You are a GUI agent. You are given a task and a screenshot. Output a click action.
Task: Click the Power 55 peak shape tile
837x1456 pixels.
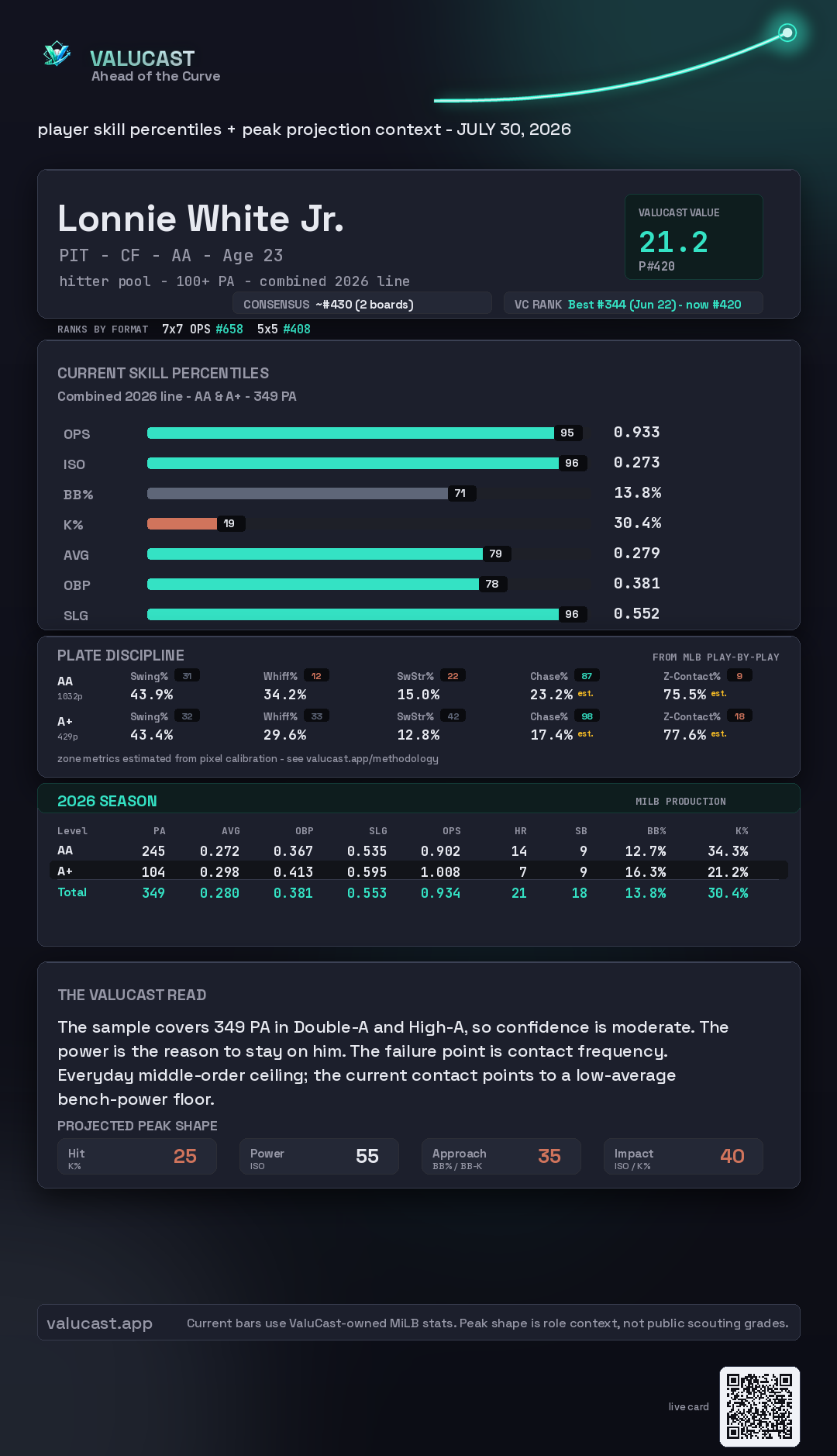[x=319, y=1156]
